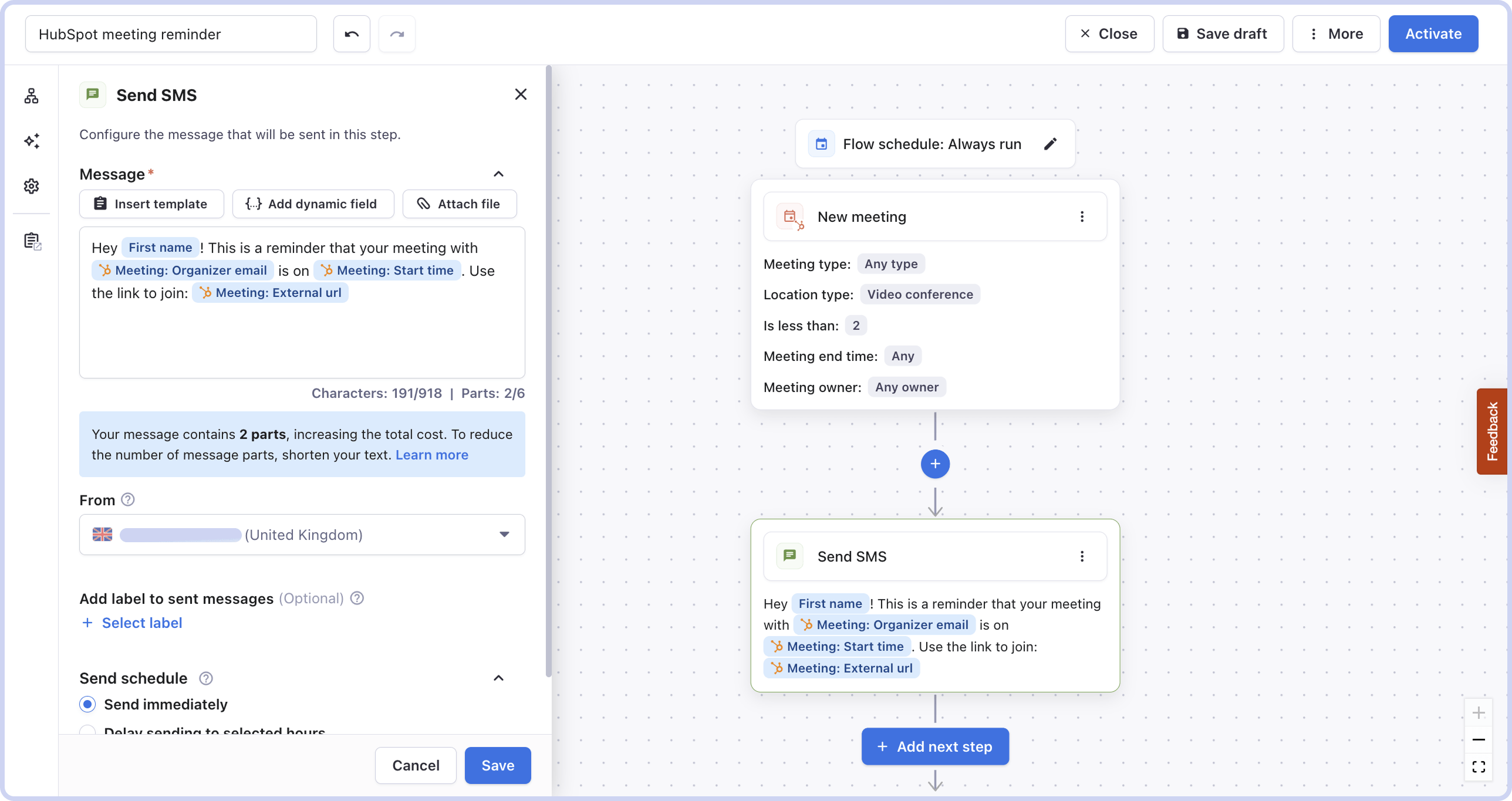1512x801 pixels.
Task: Collapse the Send schedule section
Action: pos(498,678)
